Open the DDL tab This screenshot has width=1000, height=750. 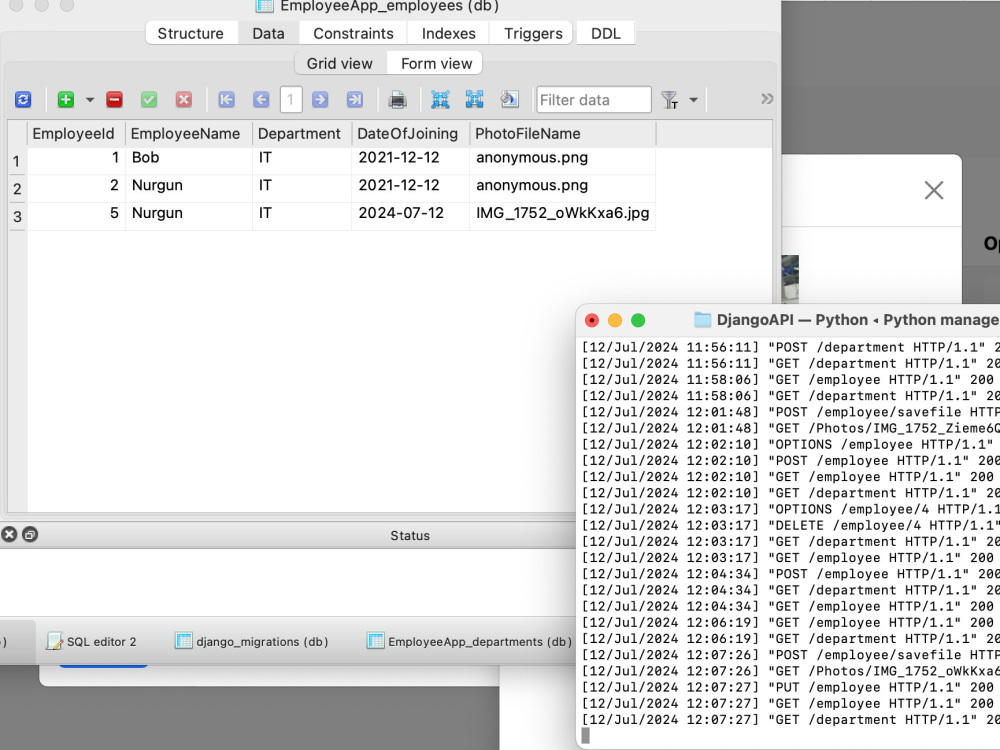click(x=606, y=33)
